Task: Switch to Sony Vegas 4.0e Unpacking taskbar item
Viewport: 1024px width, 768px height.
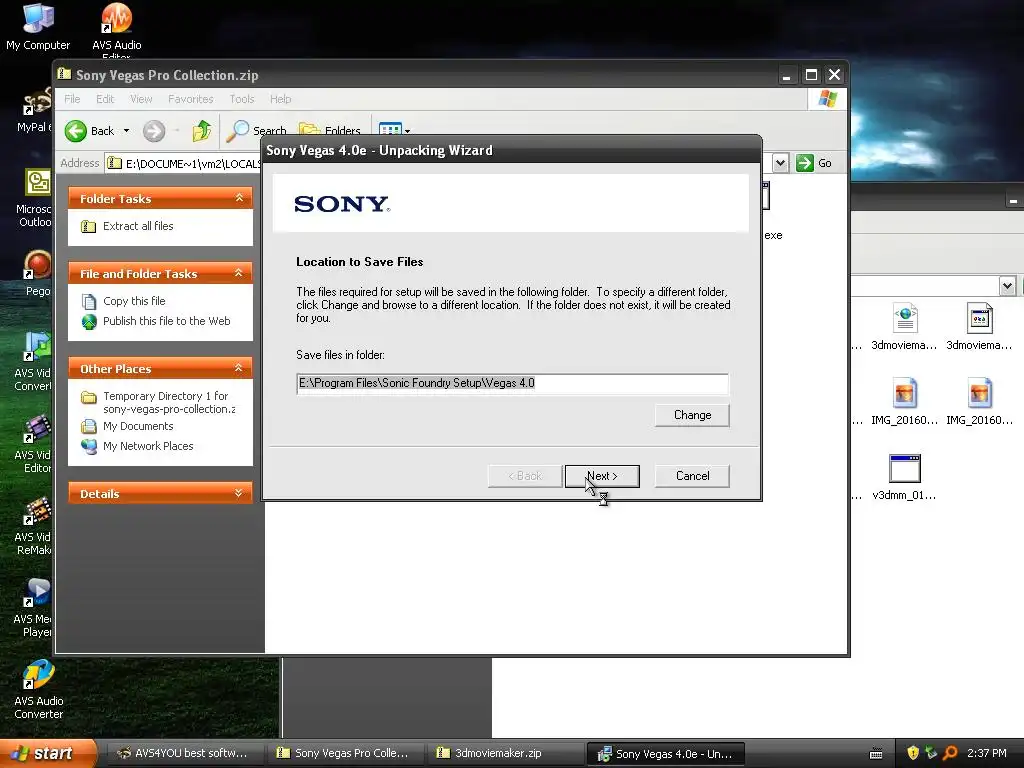Action: point(665,753)
